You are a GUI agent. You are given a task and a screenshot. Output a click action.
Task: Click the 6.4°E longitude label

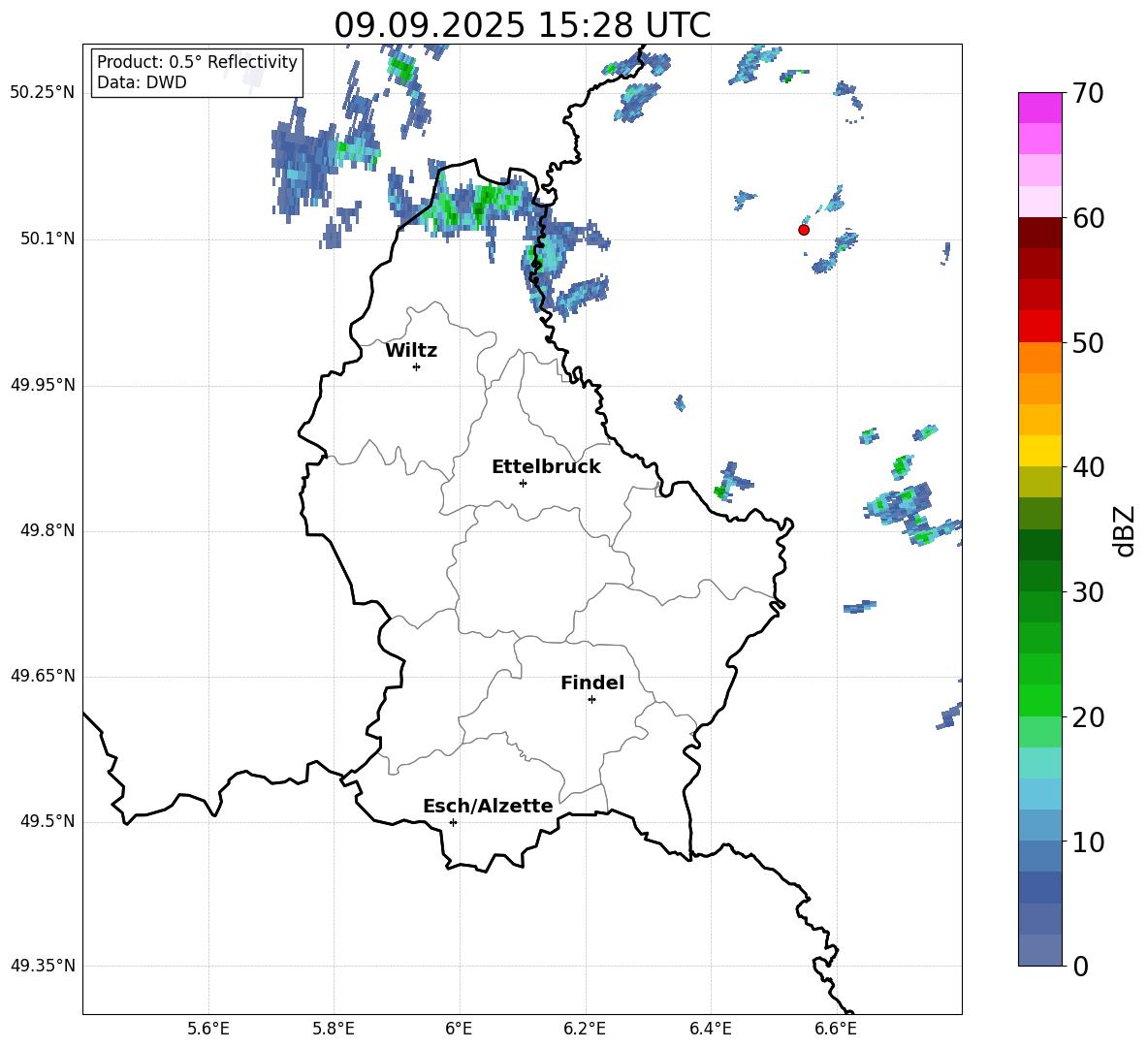pyautogui.click(x=710, y=1029)
